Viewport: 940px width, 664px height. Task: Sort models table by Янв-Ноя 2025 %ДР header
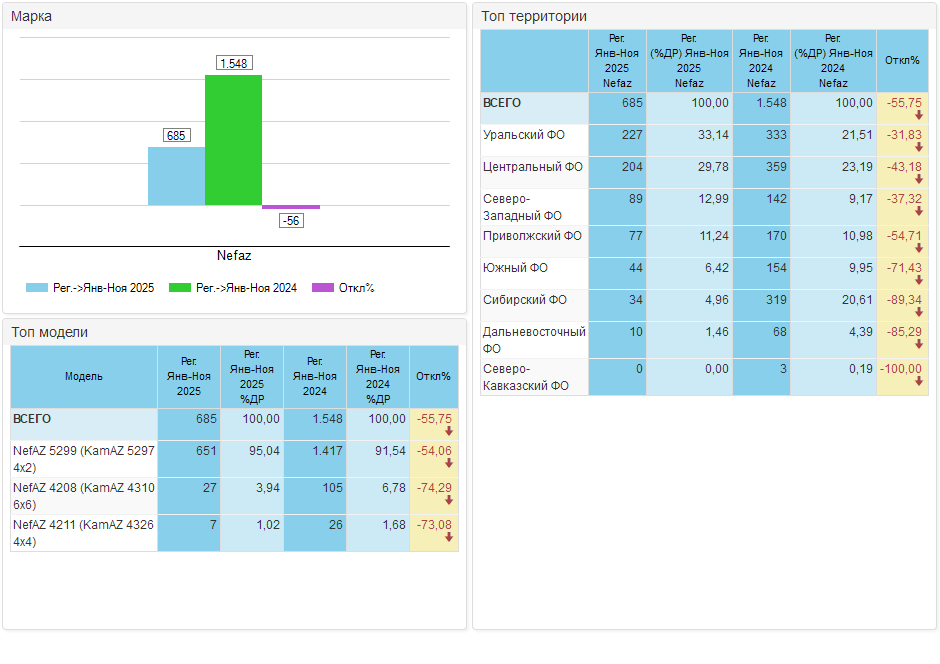coord(252,376)
